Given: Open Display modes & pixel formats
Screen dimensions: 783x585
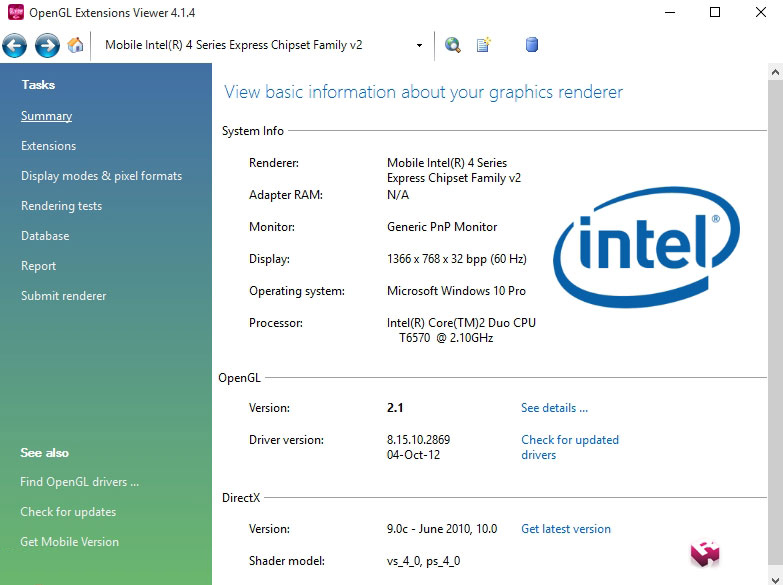Looking at the screenshot, I should point(101,176).
